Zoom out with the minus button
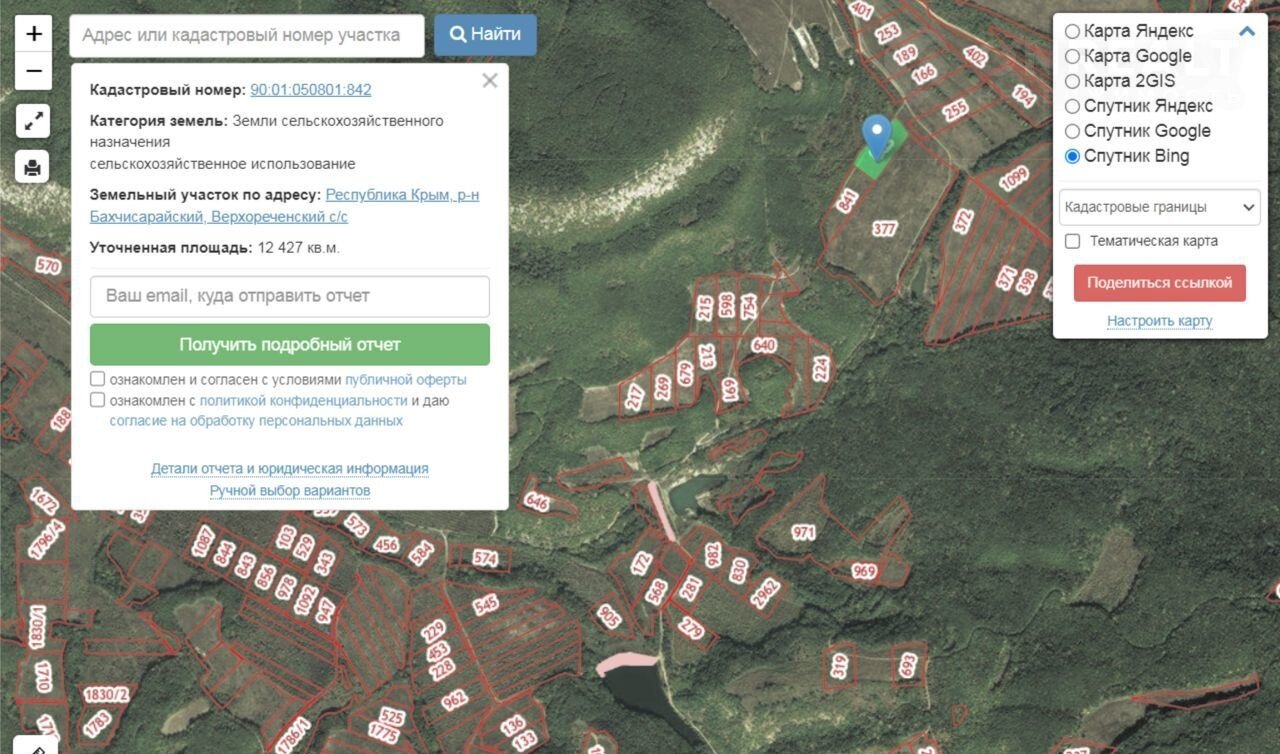1280x754 pixels. point(34,71)
